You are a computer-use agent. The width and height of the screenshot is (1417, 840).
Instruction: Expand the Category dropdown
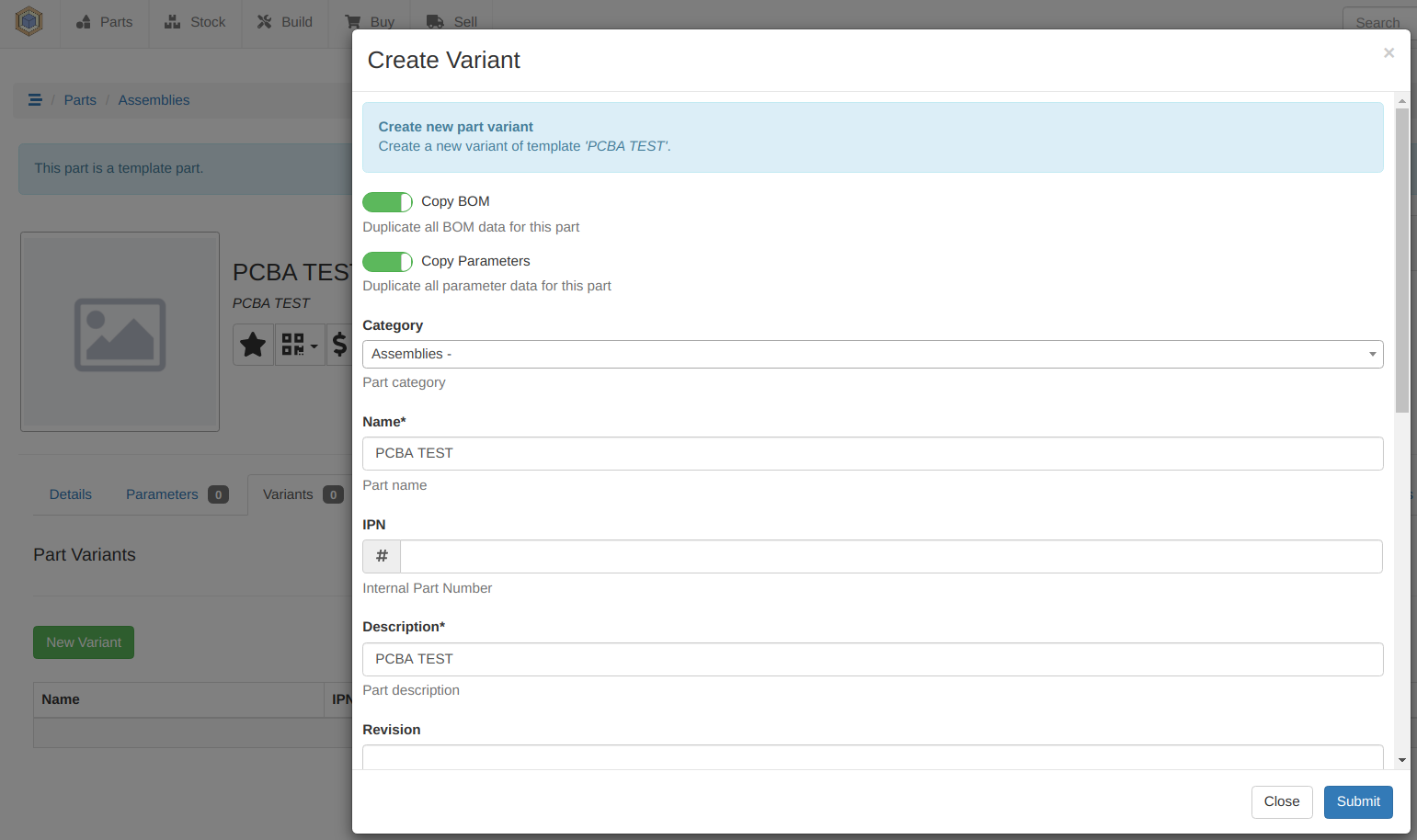pyautogui.click(x=872, y=354)
